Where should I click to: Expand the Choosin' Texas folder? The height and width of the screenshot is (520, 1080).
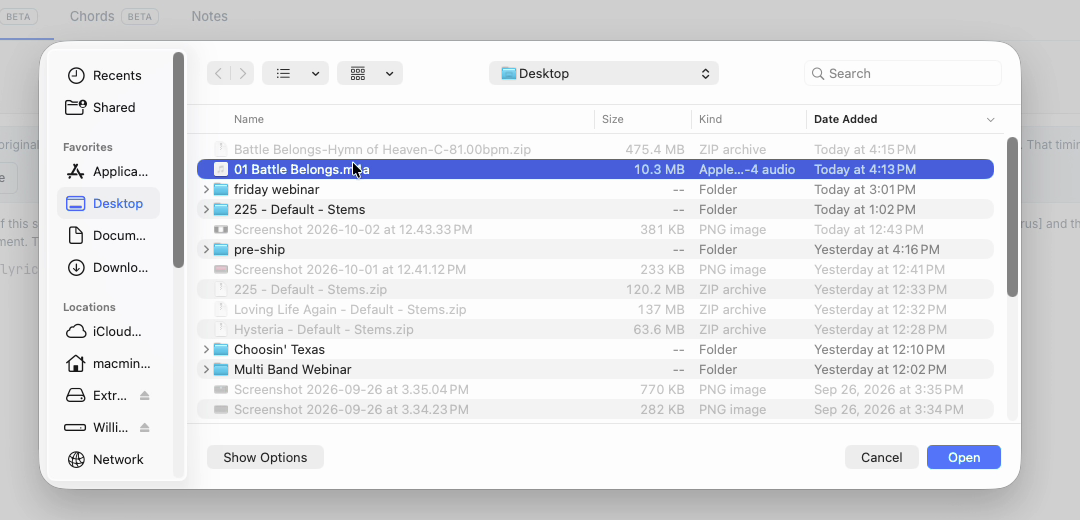click(x=205, y=349)
